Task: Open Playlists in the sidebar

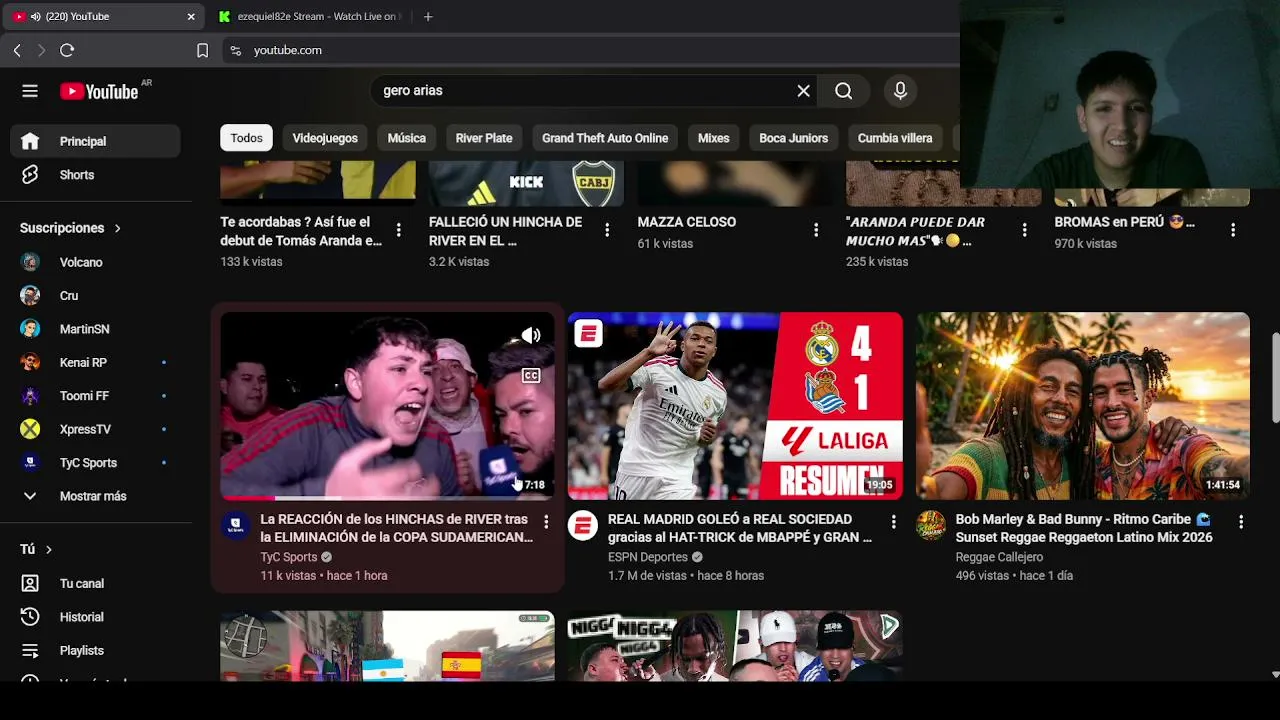Action: click(95, 650)
